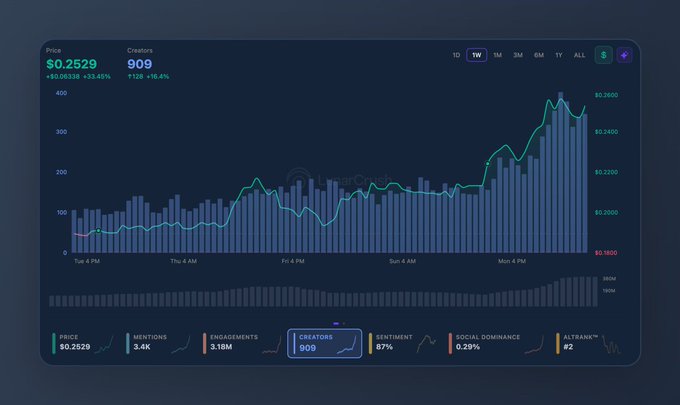
Task: Click the Mentions sparkline chart icon
Action: click(x=180, y=345)
